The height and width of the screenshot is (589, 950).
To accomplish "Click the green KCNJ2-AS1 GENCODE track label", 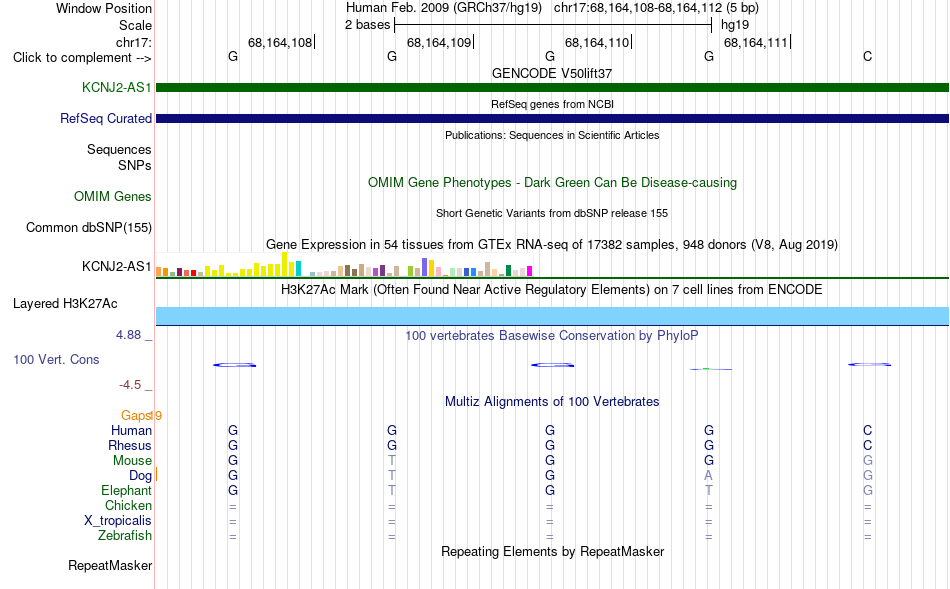I will pos(116,87).
